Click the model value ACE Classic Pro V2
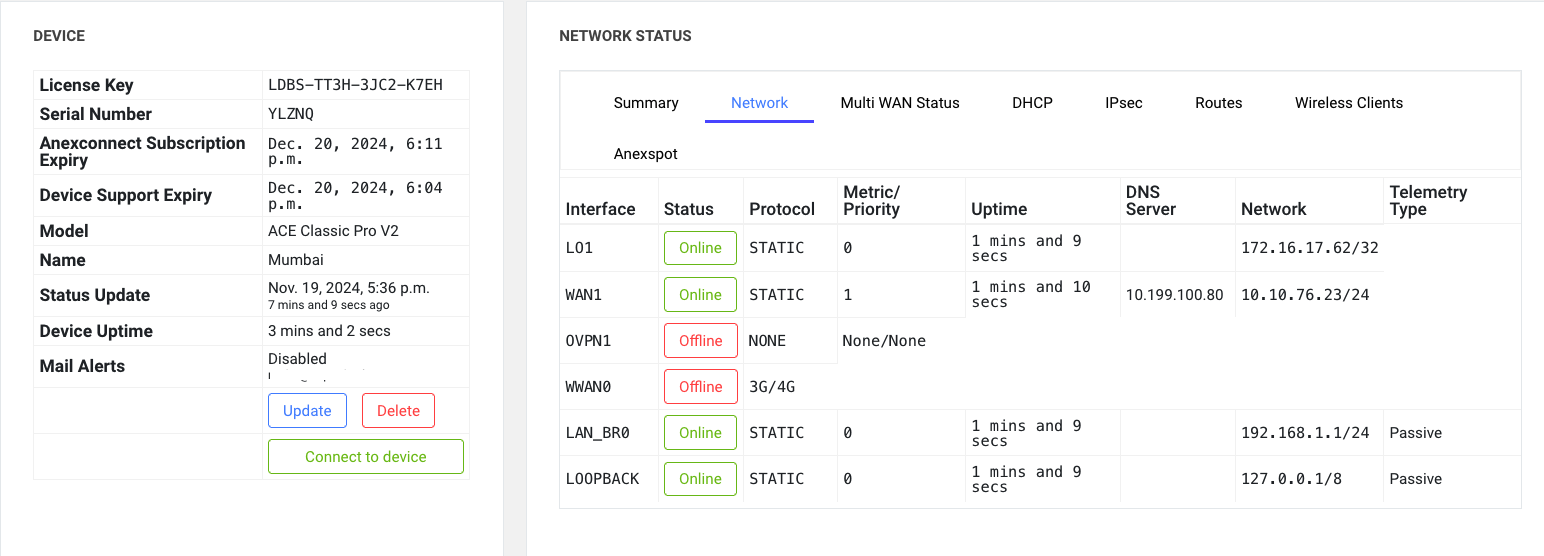Viewport: 1544px width, 556px height. (x=333, y=231)
